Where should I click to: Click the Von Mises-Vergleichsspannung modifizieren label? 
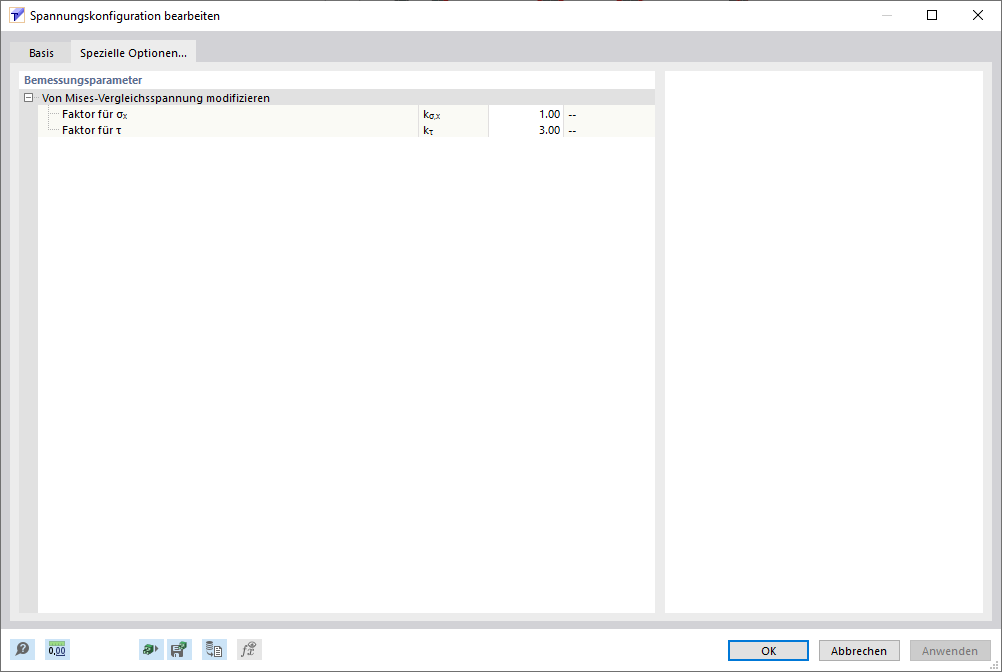click(156, 98)
